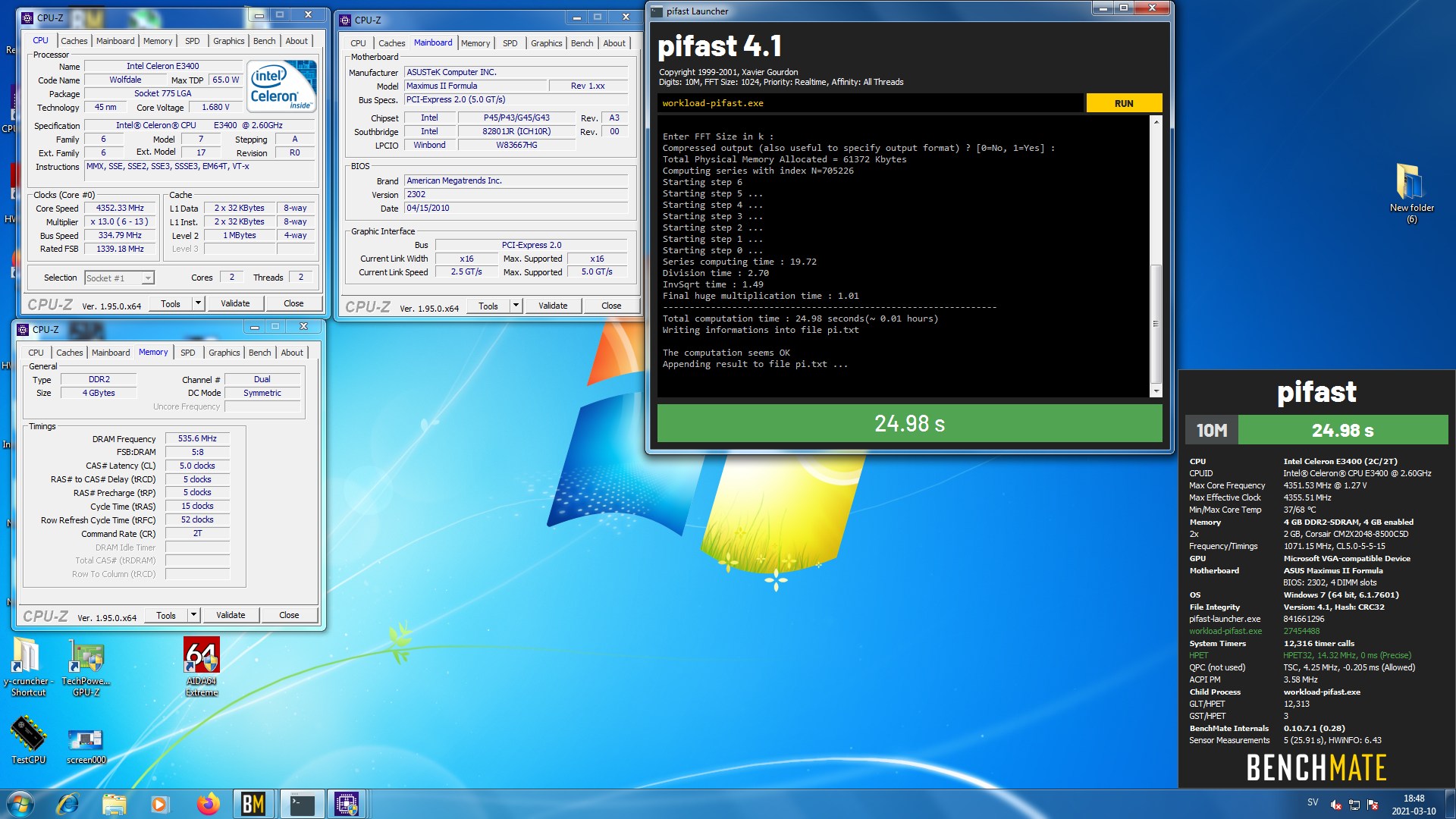Open Bench tab in CPU window
This screenshot has height=819, width=1456.
[265, 41]
